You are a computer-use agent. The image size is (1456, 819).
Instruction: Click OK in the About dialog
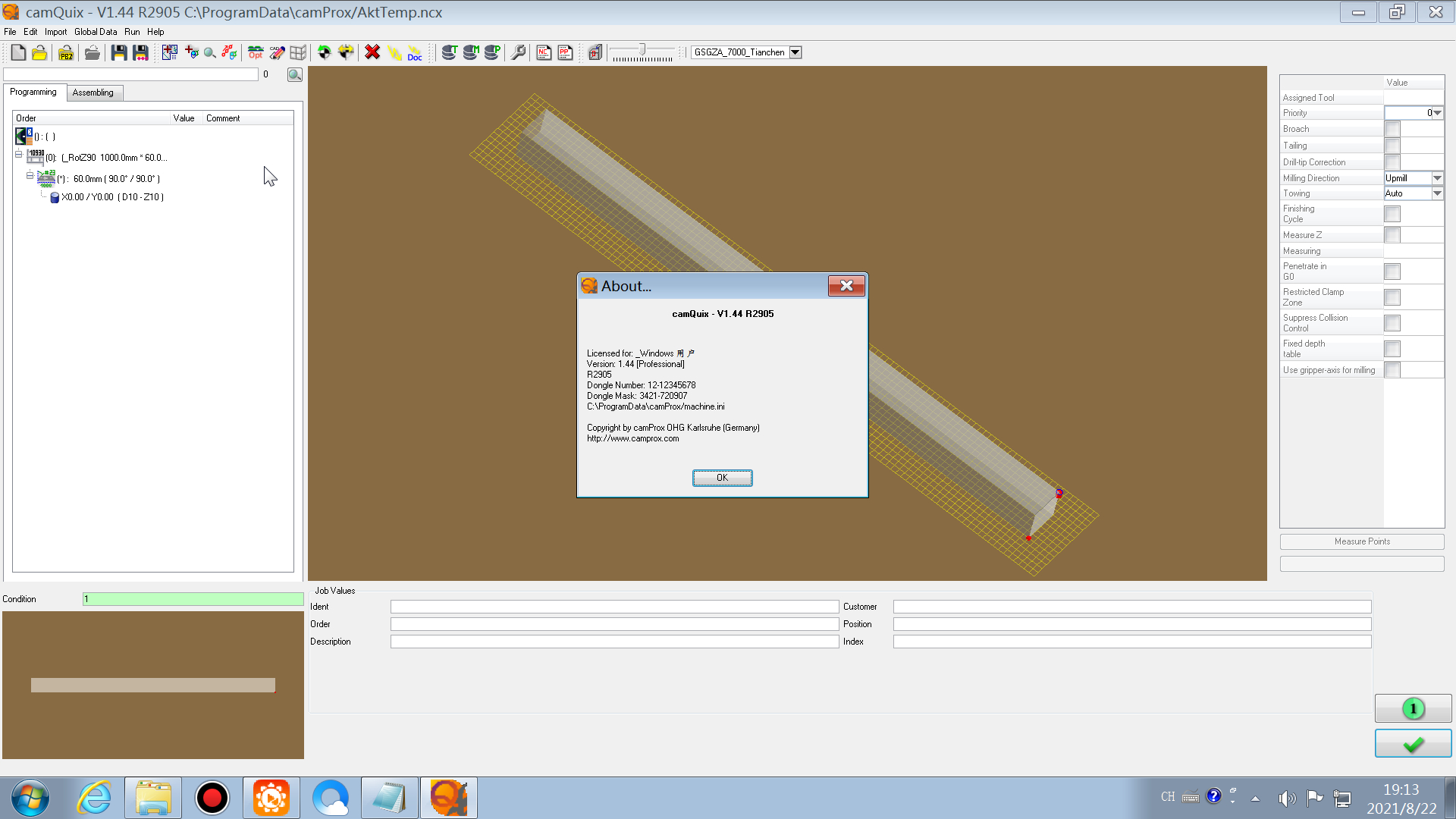[x=722, y=478]
